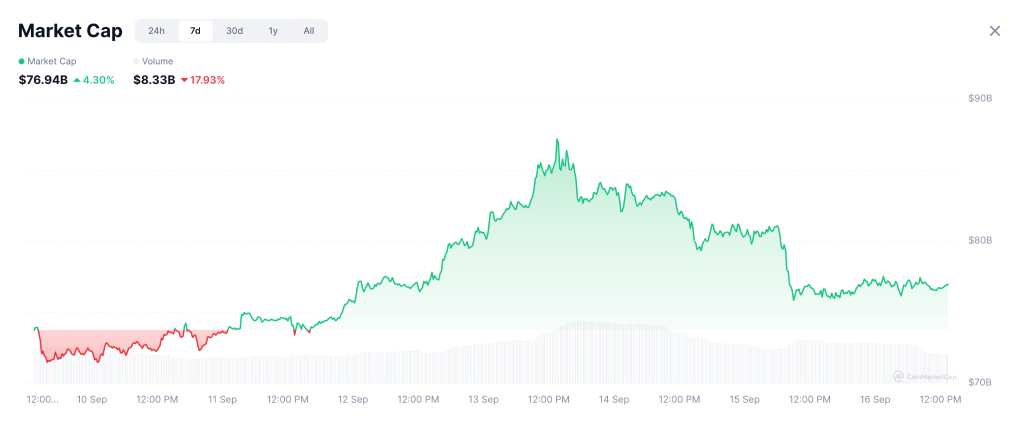This screenshot has width=1024, height=433.
Task: Switch chart to 1y range
Action: click(273, 31)
